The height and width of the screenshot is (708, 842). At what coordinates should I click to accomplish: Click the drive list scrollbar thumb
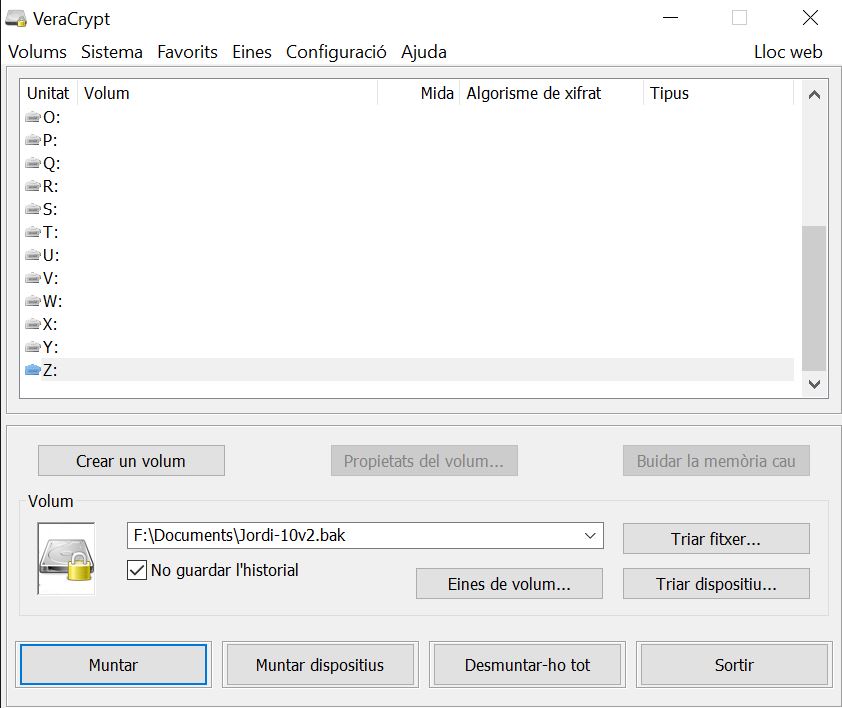(814, 298)
